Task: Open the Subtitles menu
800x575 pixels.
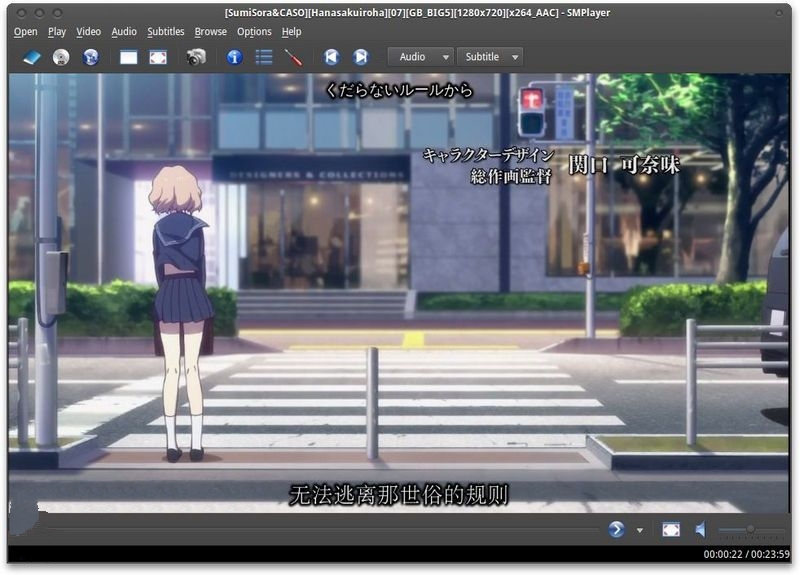Action: coord(166,31)
